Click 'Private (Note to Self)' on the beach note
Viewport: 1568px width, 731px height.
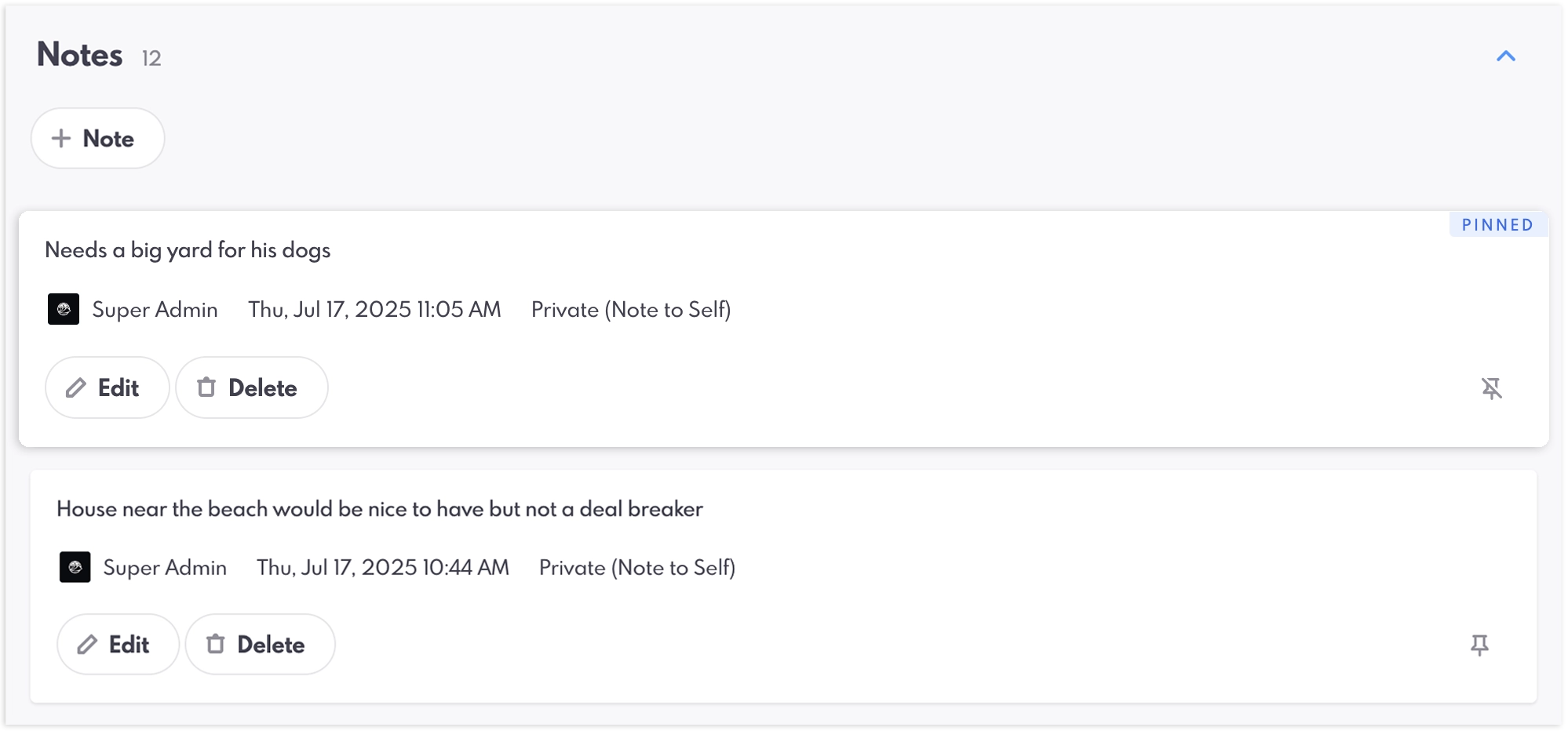click(637, 568)
